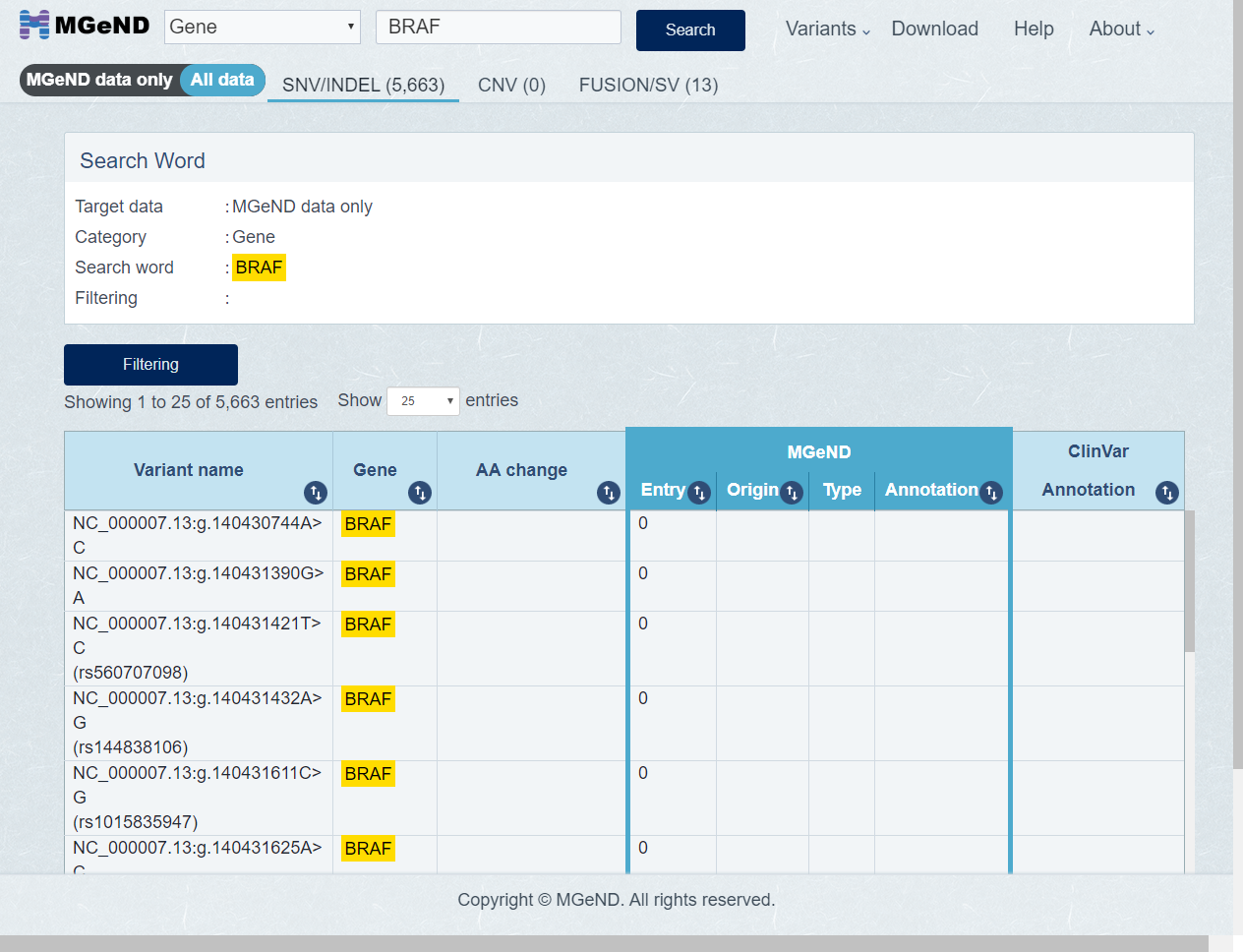Click BRAF gene in 140431390G>A row
The image size is (1243, 952).
coord(368,574)
